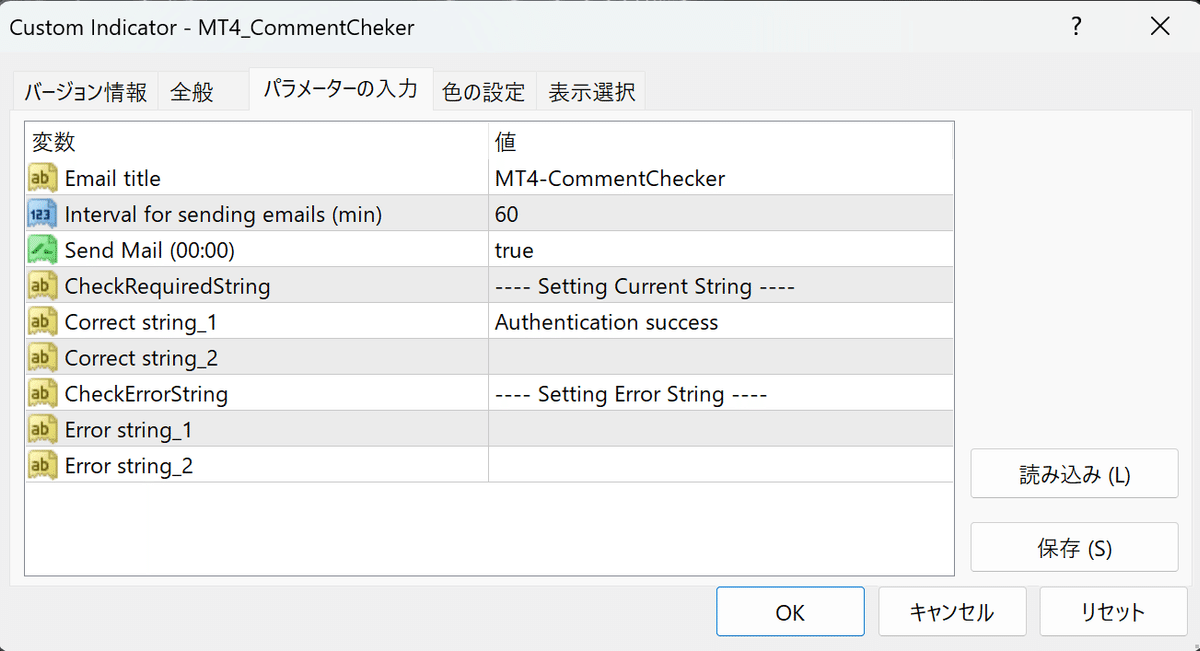
Task: Edit the Authentication success value
Action: click(x=721, y=323)
